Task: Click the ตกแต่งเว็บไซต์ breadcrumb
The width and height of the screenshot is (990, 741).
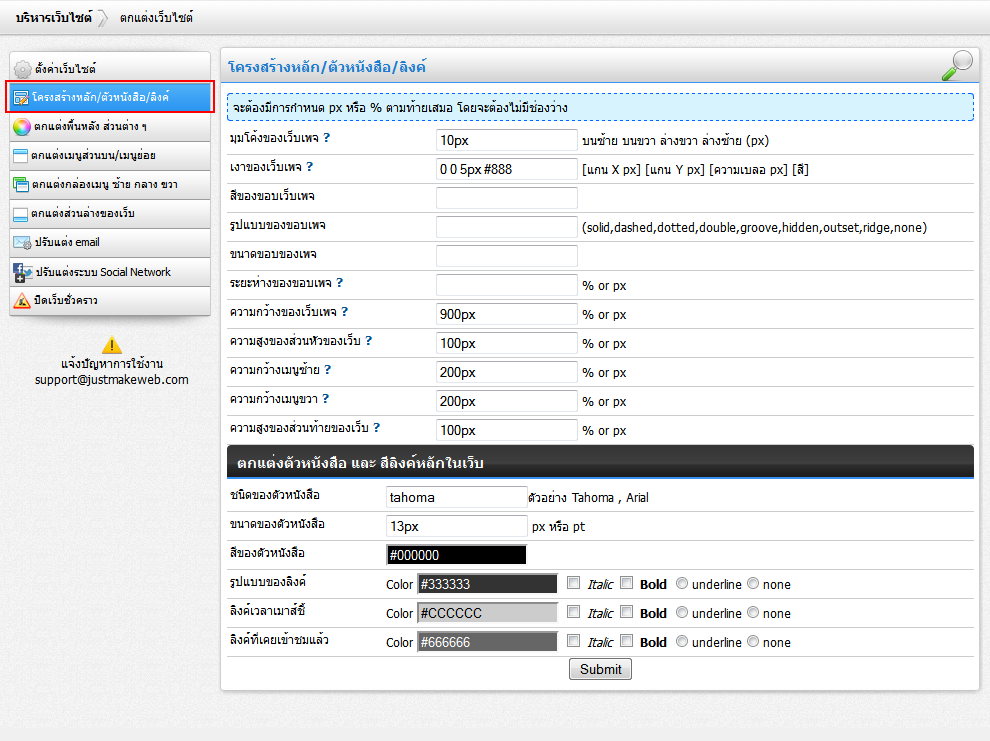Action: [x=156, y=18]
